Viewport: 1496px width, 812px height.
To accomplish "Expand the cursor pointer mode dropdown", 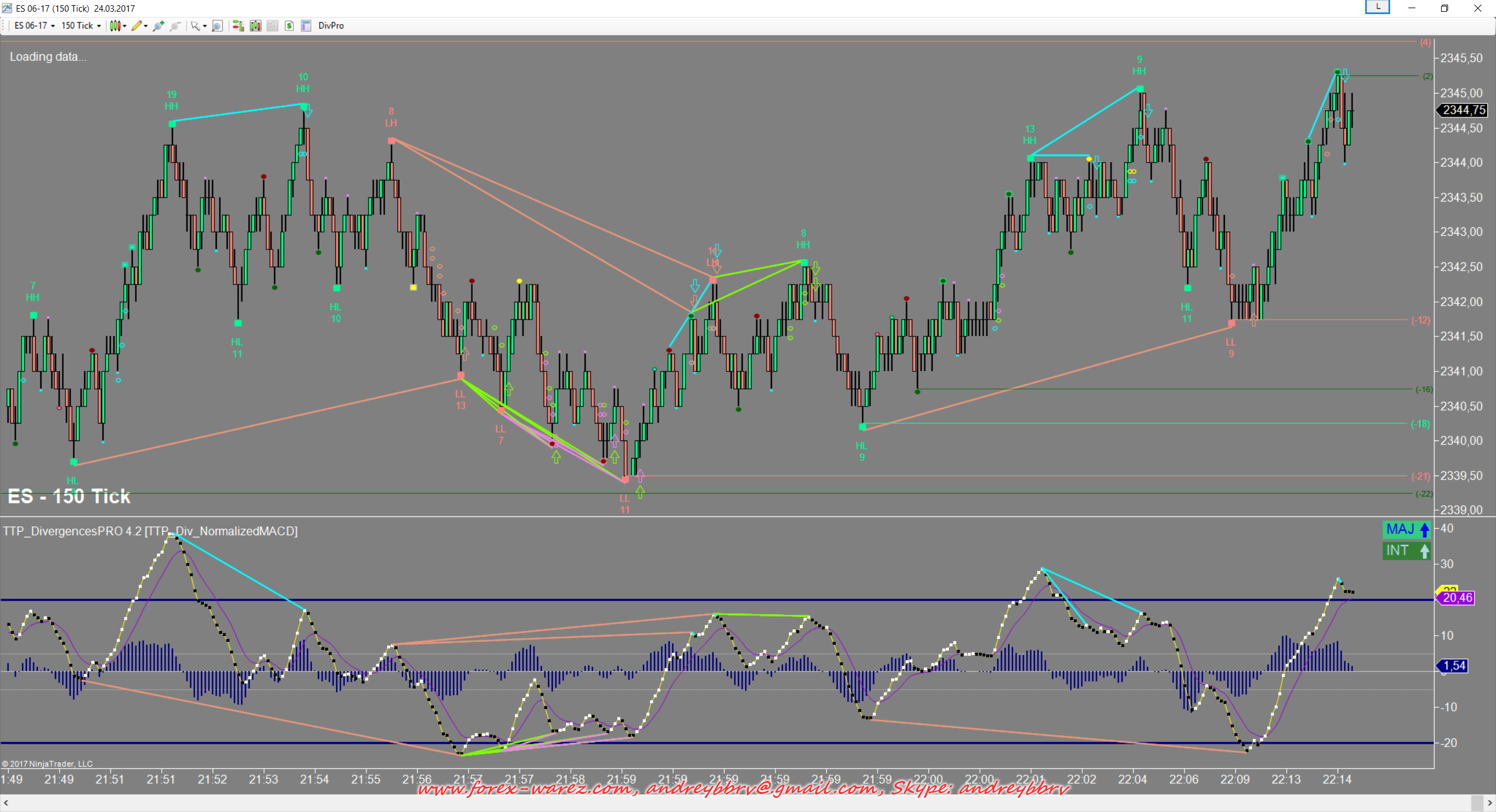I will pyautogui.click(x=198, y=26).
